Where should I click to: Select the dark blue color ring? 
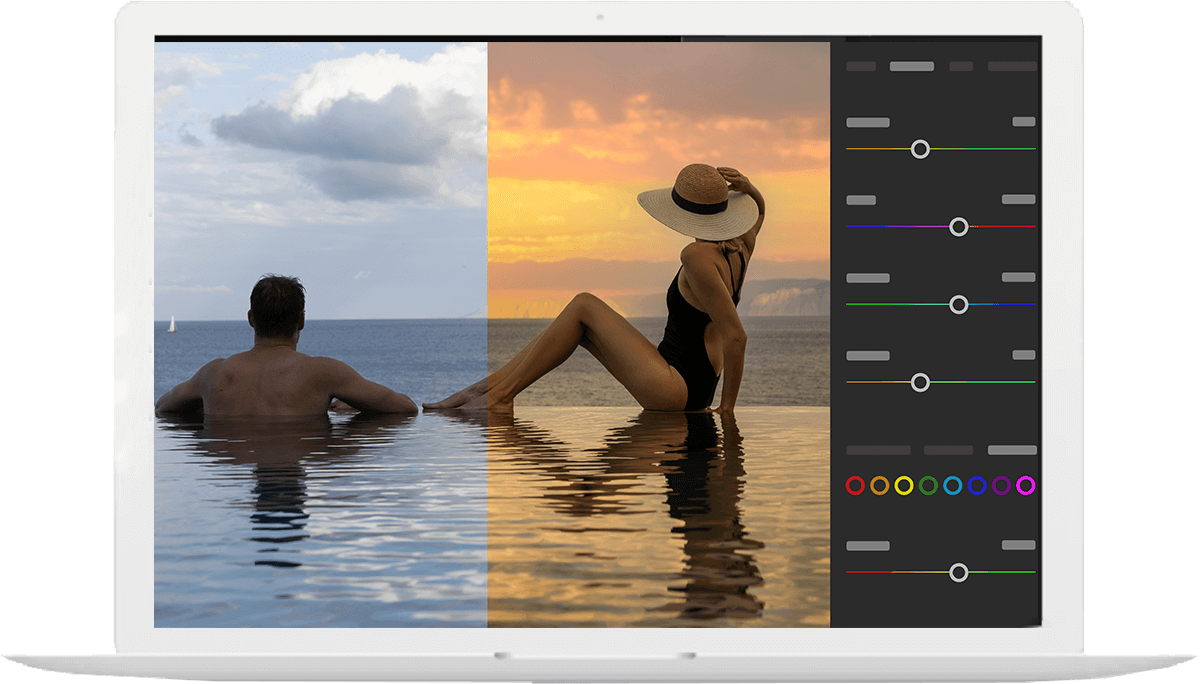pos(977,486)
